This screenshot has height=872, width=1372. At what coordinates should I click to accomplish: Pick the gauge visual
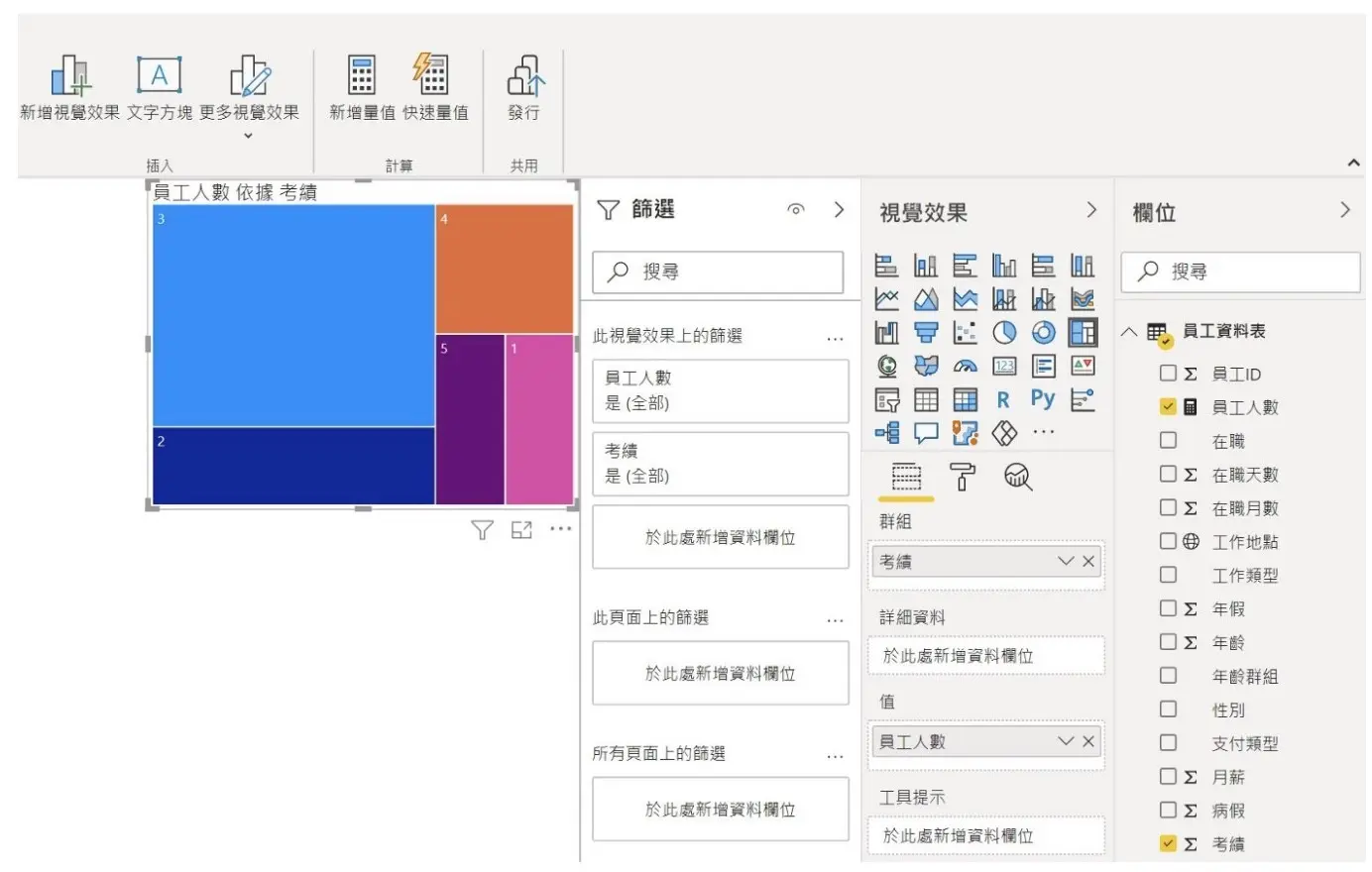coord(965,367)
